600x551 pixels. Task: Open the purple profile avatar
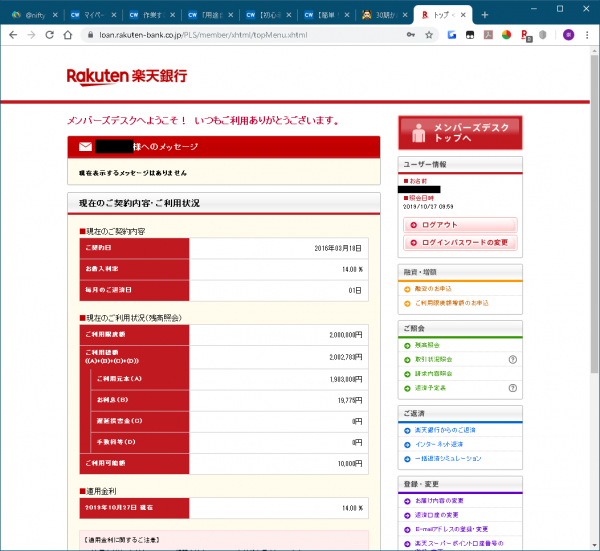tap(568, 35)
